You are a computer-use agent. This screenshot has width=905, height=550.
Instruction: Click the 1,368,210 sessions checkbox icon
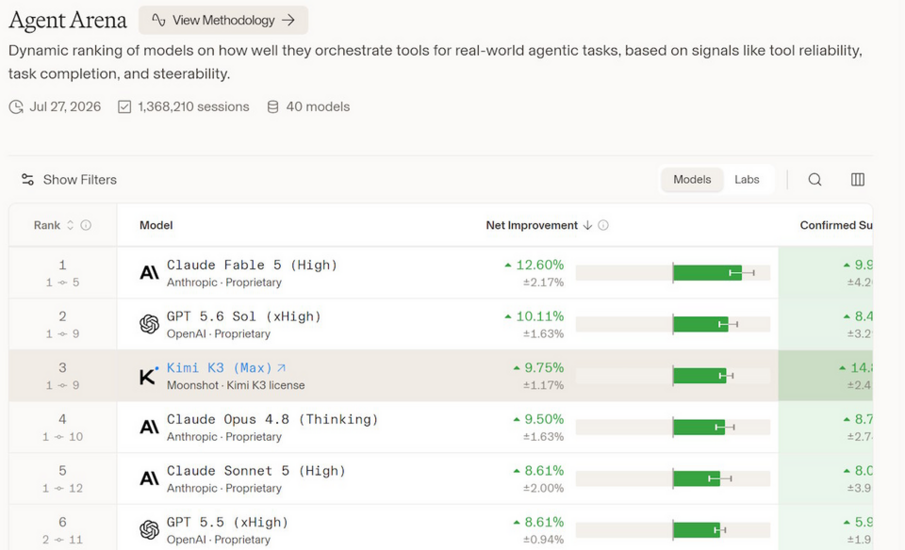click(124, 107)
